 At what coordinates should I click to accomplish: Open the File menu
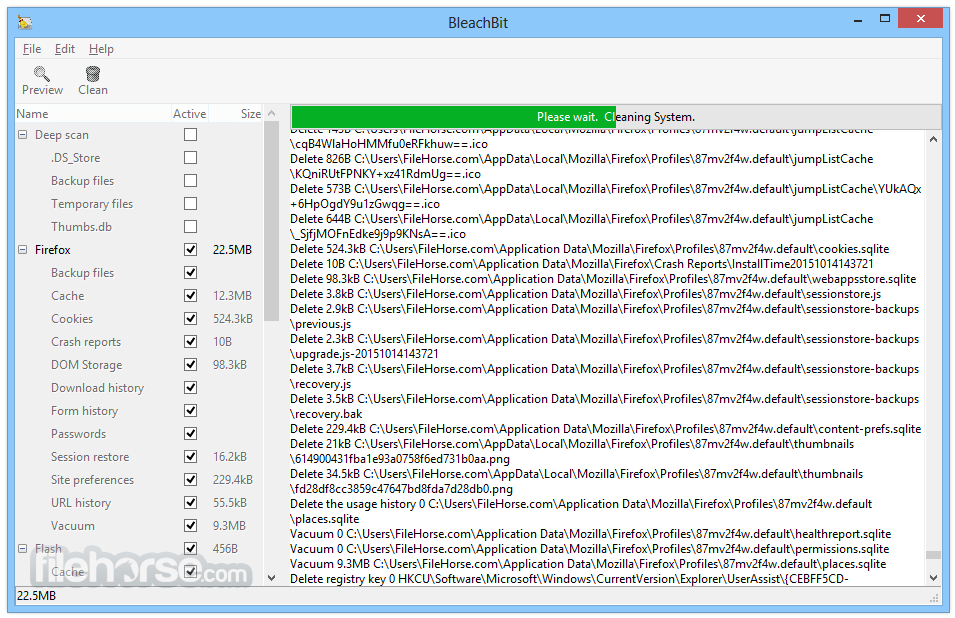[x=32, y=49]
